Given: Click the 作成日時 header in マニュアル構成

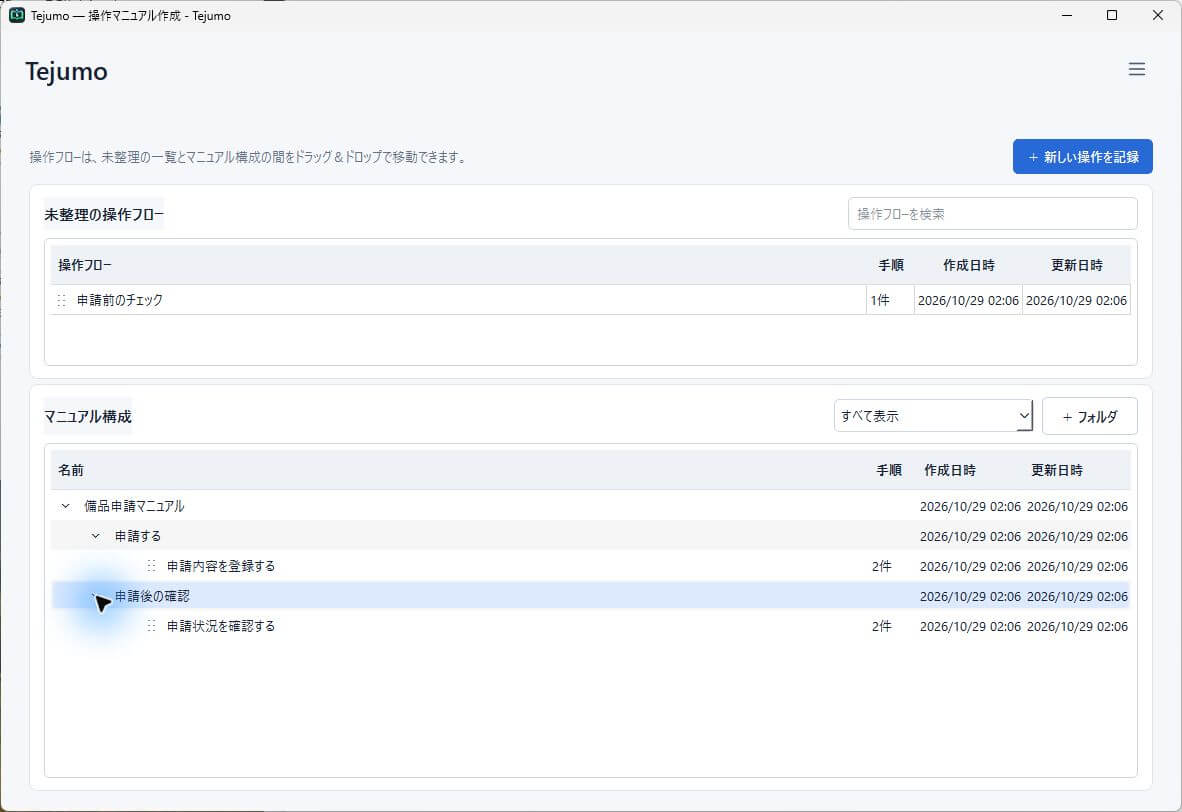Looking at the screenshot, I should click(950, 470).
